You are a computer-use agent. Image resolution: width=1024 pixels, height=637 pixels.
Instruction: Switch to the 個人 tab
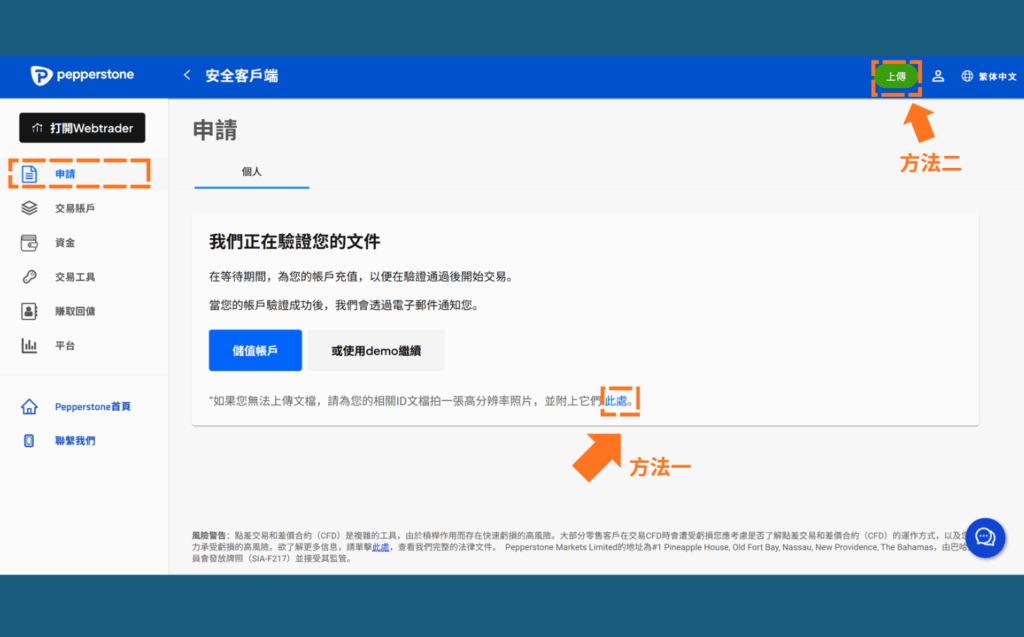click(x=251, y=171)
